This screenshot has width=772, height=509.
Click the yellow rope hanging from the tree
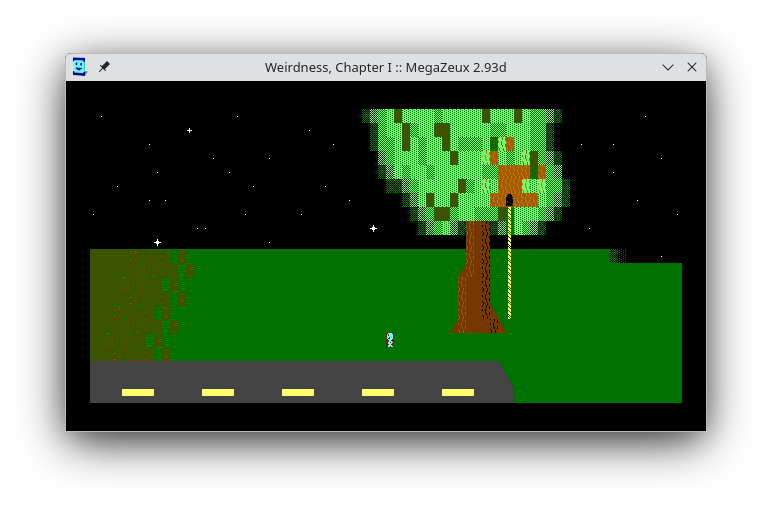point(510,262)
